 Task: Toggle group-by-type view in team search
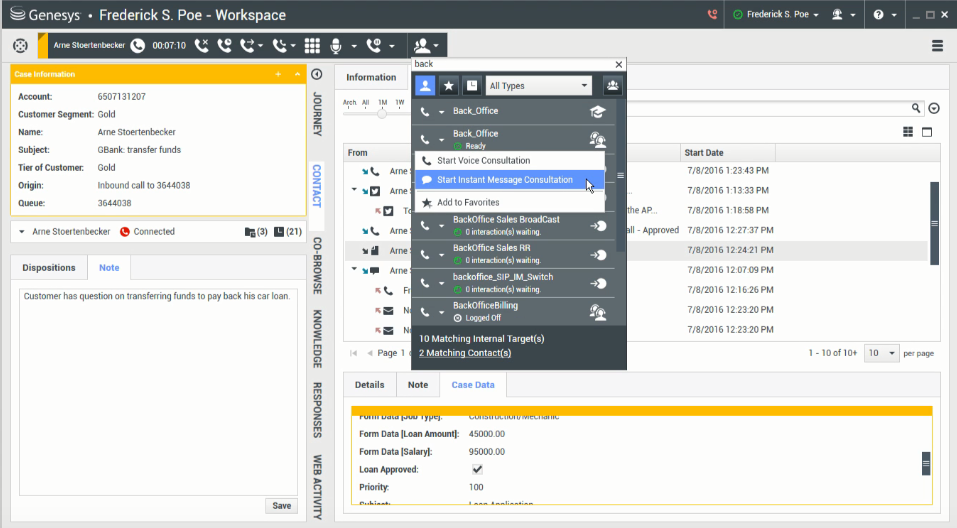click(613, 86)
